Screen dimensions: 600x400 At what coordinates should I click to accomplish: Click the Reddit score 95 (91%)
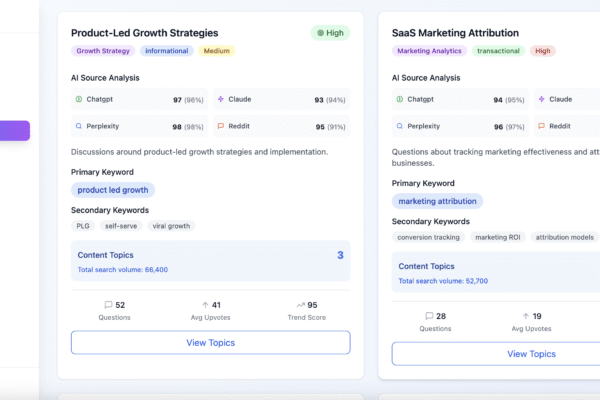click(330, 127)
